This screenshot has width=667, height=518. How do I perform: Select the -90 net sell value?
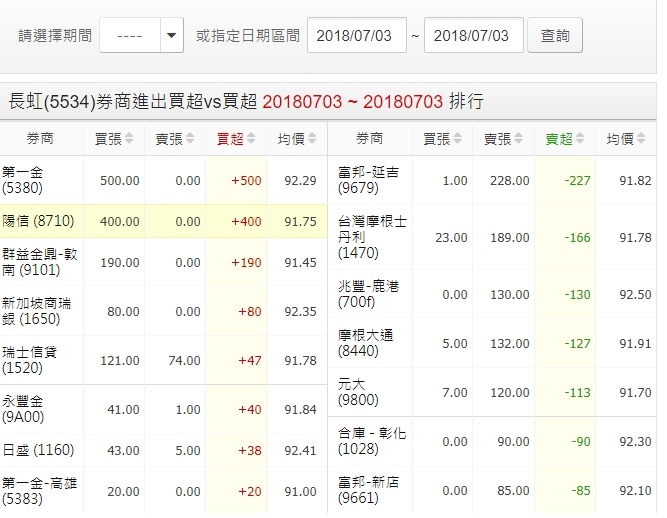tap(581, 441)
